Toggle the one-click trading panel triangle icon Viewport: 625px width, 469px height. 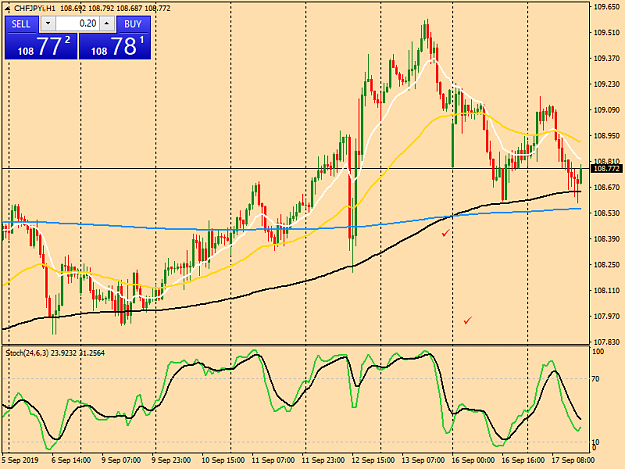[8, 8]
